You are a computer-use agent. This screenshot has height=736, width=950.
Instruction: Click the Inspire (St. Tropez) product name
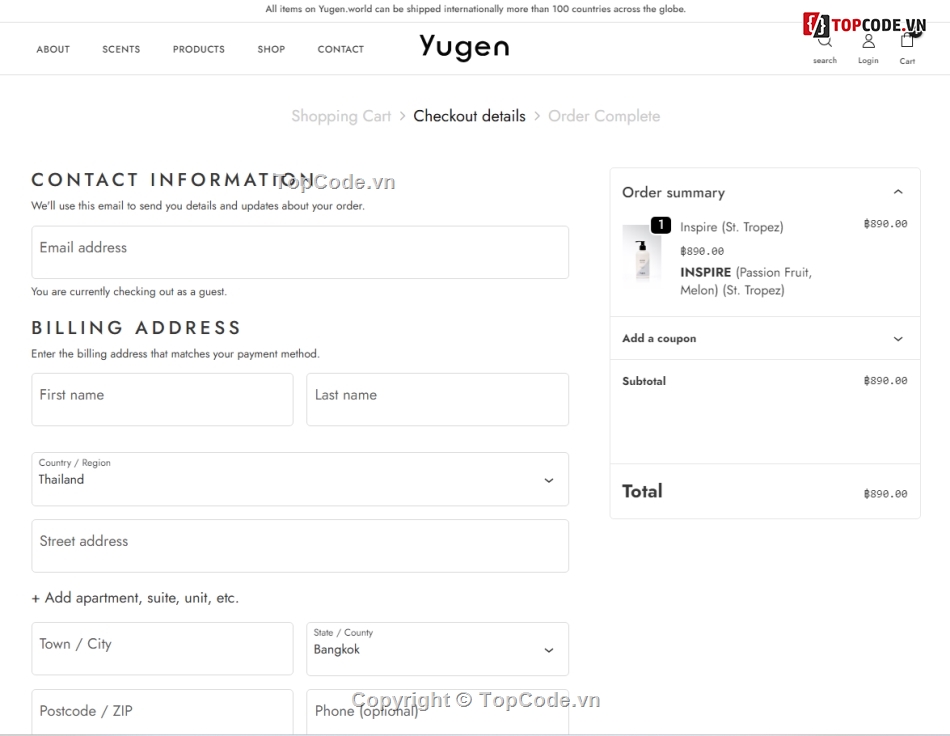(731, 227)
